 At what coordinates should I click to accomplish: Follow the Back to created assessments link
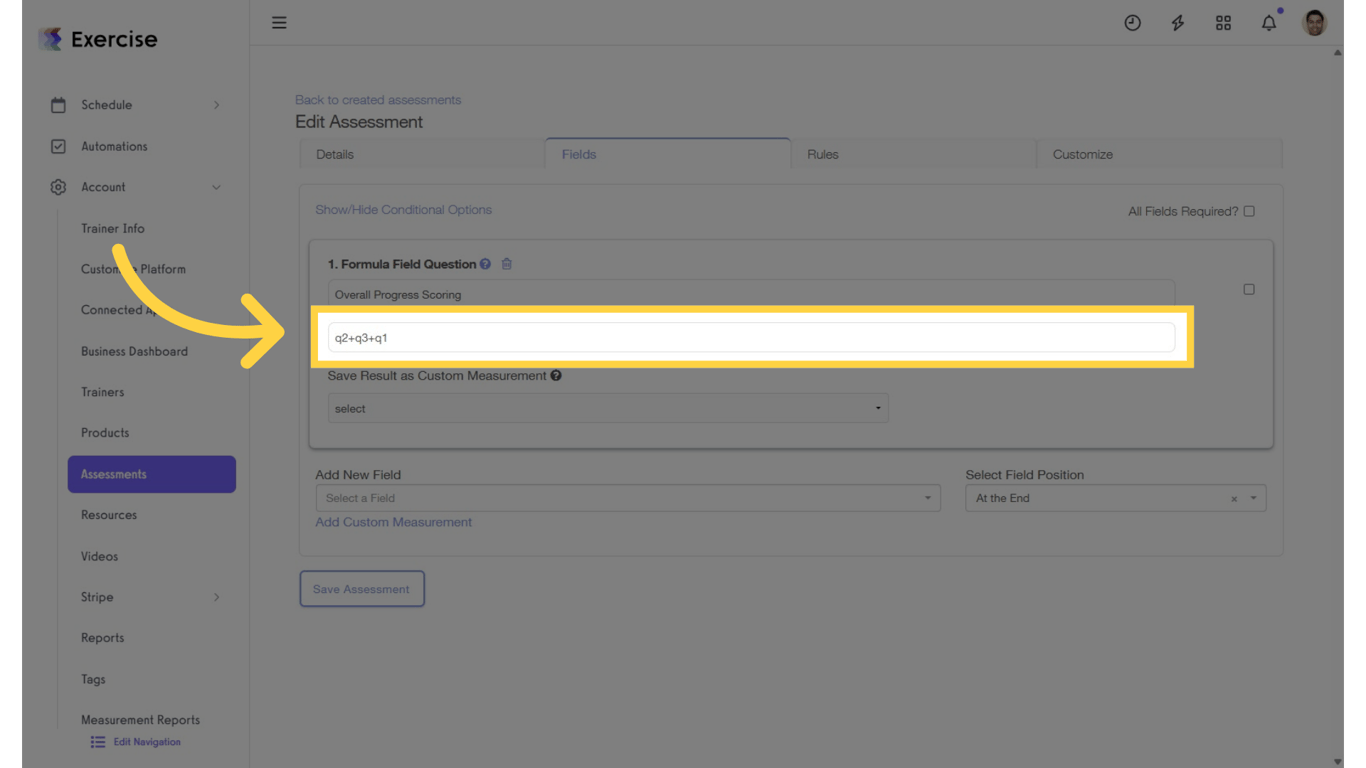[378, 100]
